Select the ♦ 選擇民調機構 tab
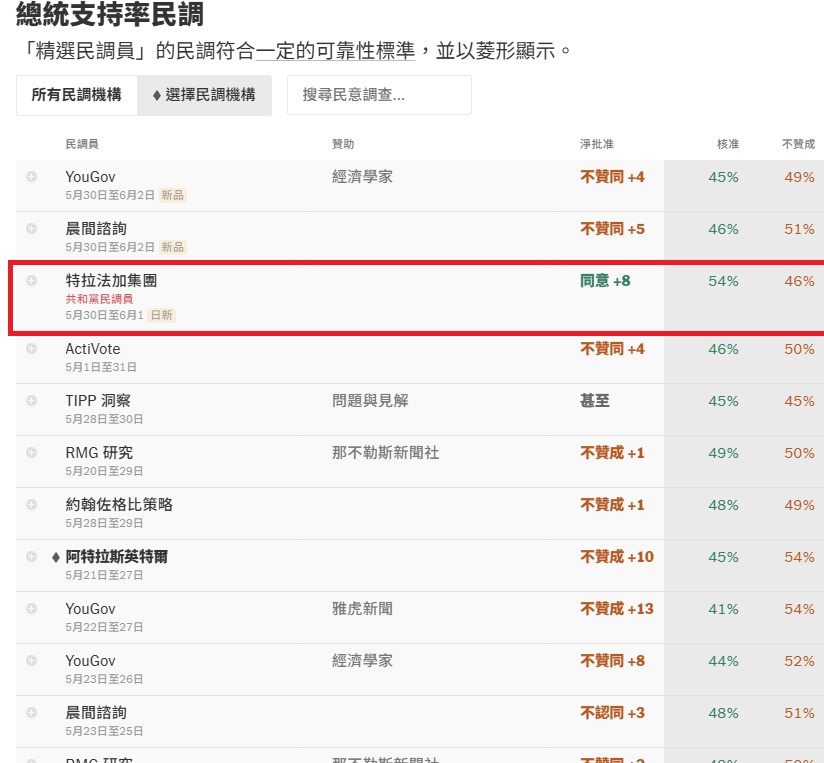 204,95
